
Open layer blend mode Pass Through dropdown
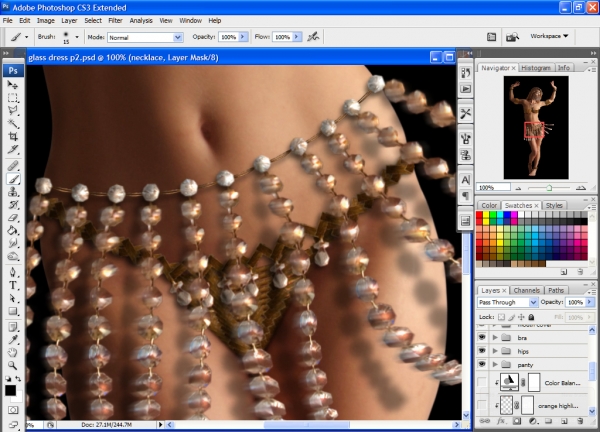pos(508,302)
